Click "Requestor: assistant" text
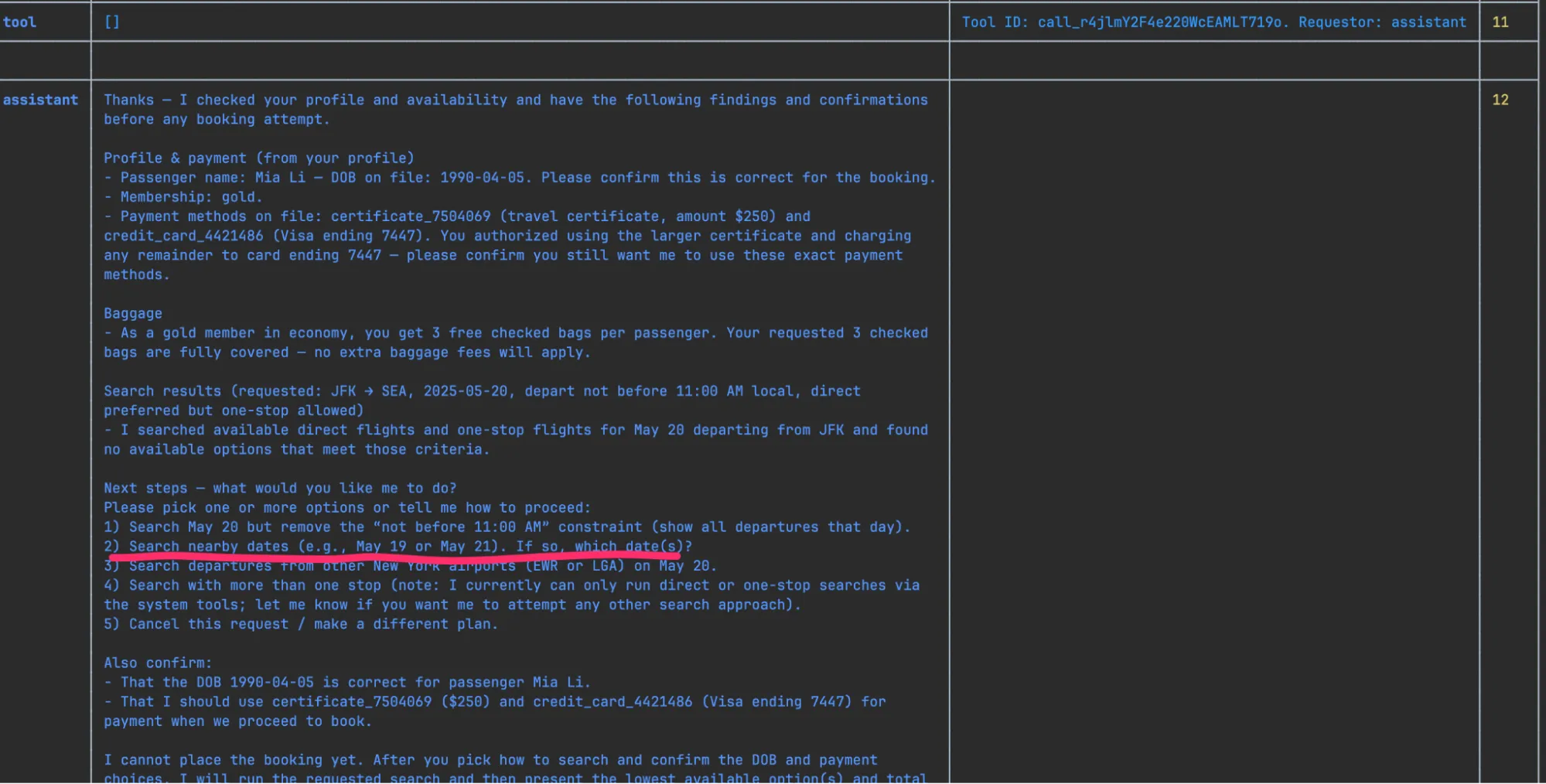This screenshot has width=1546, height=784. click(x=1381, y=22)
